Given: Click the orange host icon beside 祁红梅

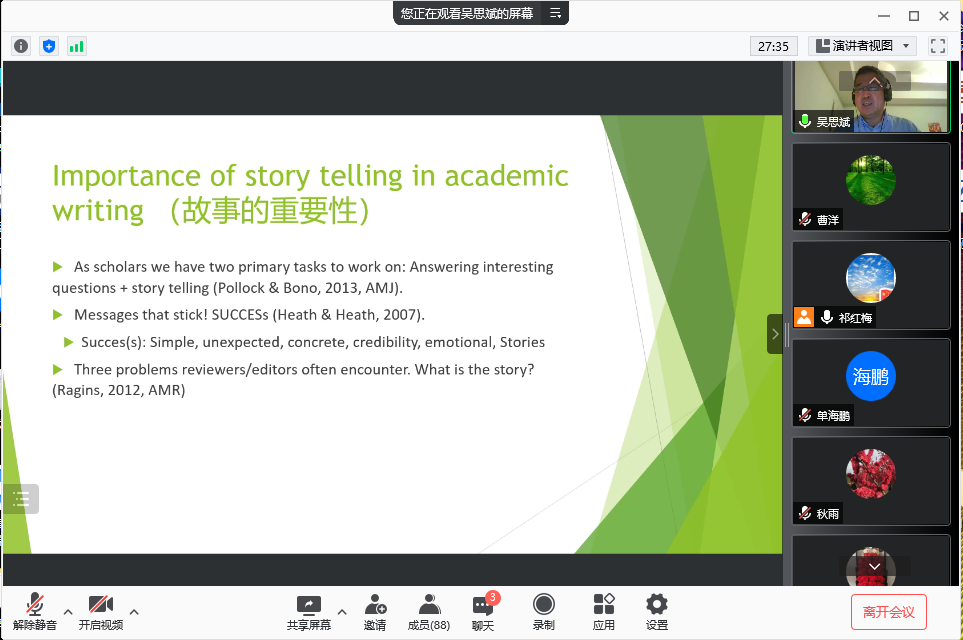Looking at the screenshot, I should 804,317.
